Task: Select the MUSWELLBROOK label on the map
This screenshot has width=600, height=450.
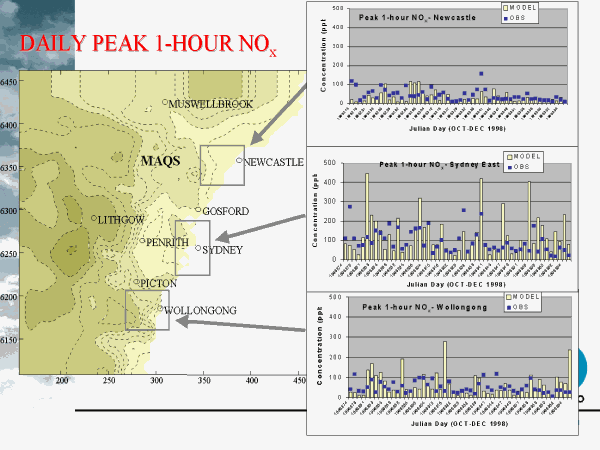Action: [210, 104]
